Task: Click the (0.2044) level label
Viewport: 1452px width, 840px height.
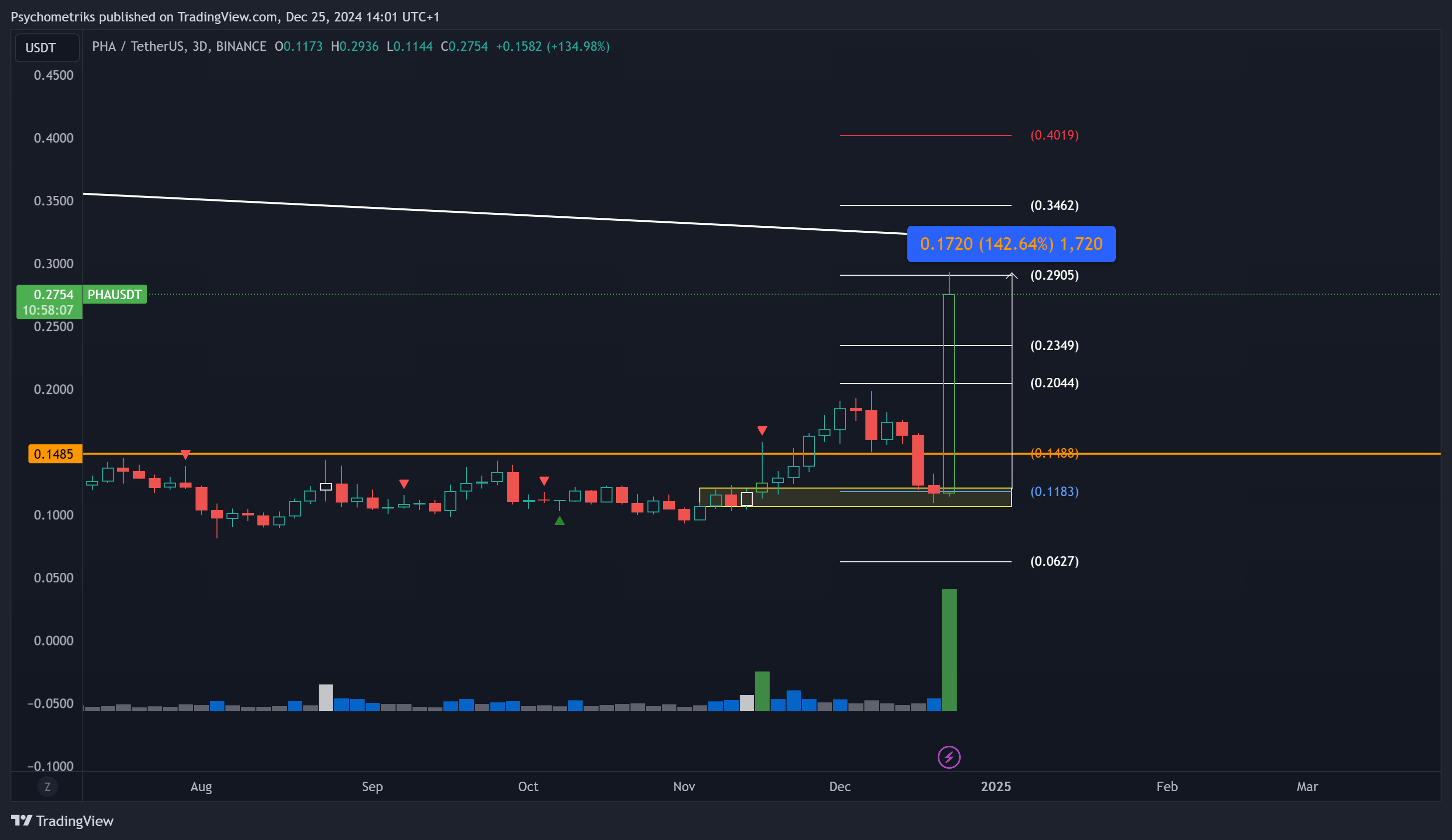Action: [1054, 383]
